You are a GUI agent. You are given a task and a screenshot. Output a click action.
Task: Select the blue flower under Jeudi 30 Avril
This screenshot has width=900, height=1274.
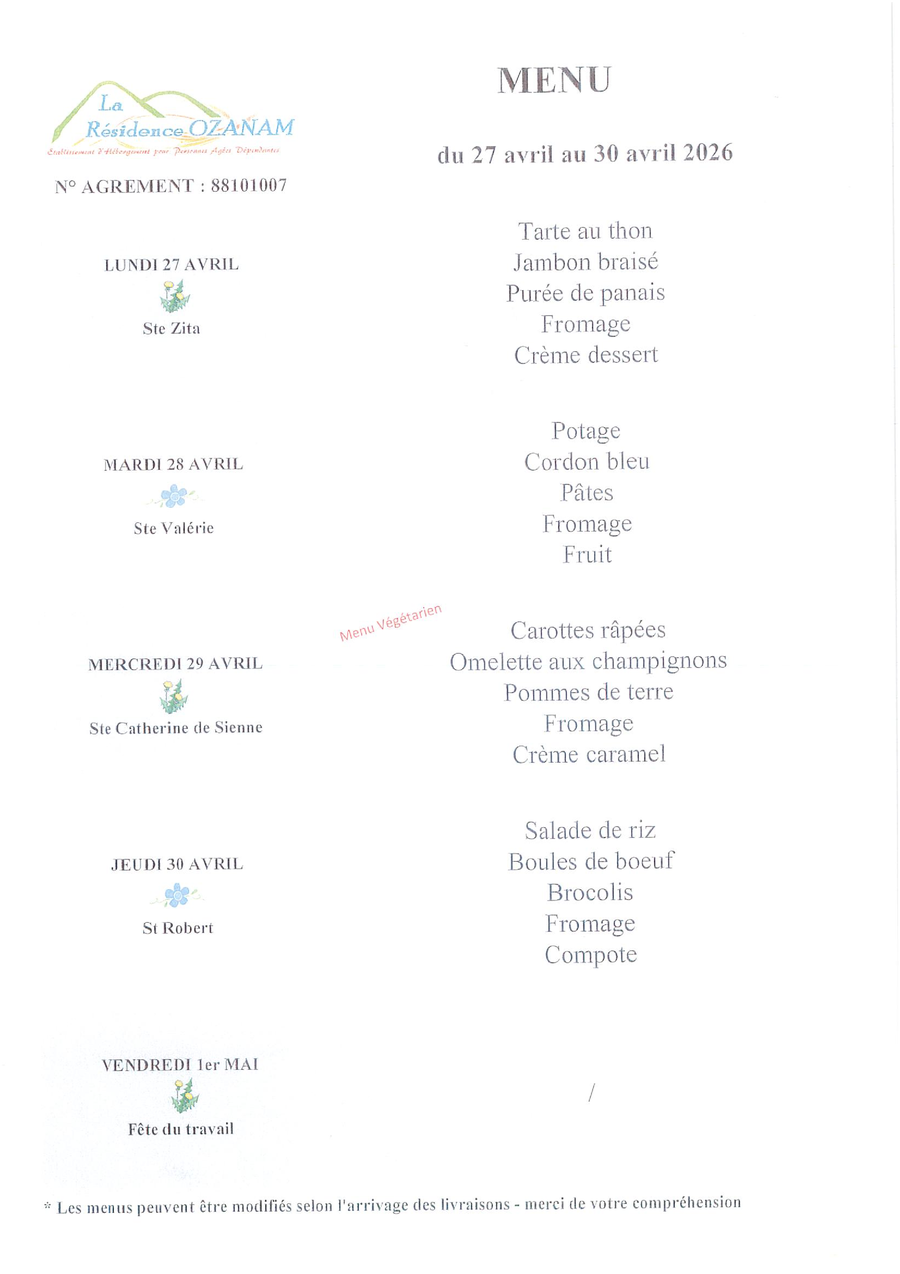[x=177, y=895]
